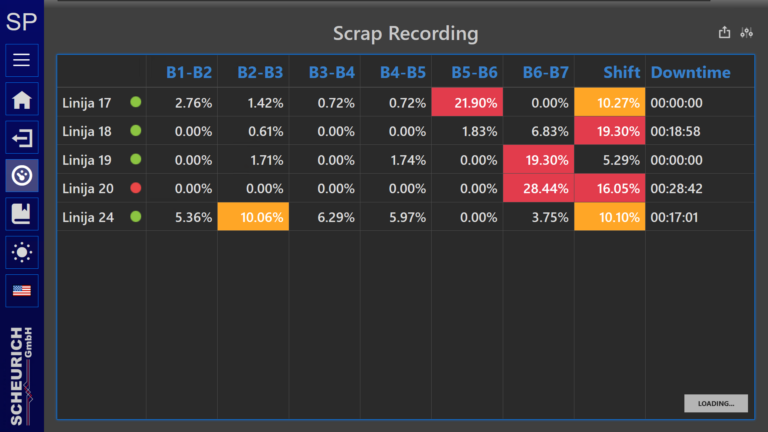Click the export share icon
Screen dimensions: 768x432
pos(724,33)
